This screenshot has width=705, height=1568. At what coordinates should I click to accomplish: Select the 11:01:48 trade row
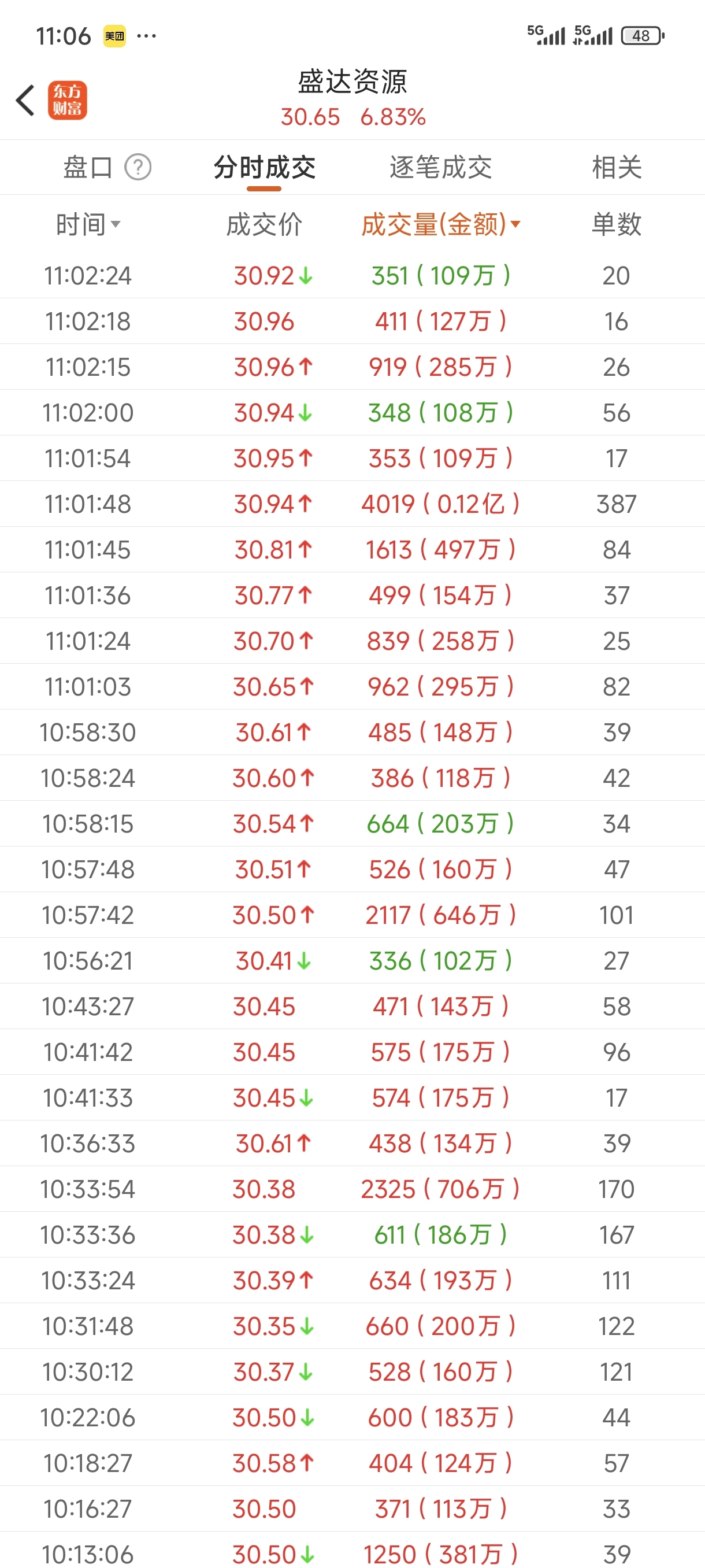click(x=352, y=504)
